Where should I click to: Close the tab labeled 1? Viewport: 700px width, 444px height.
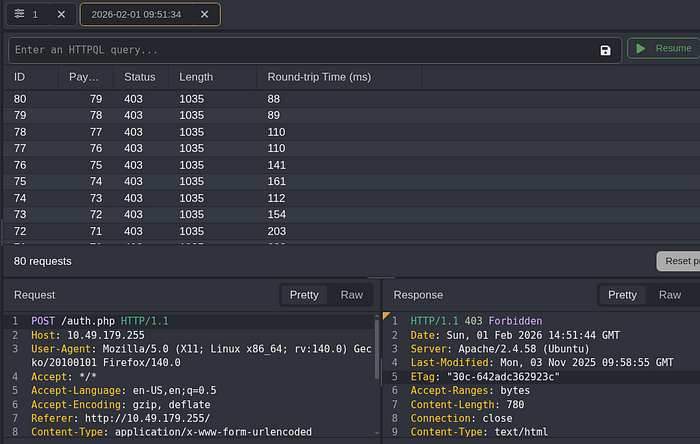(61, 14)
